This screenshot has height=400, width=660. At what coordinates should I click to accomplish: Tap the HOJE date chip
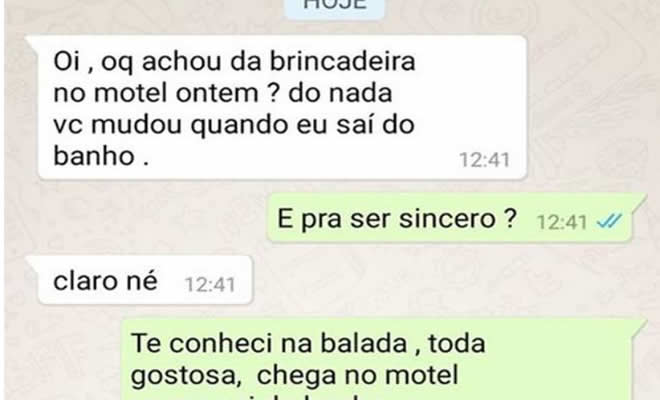coord(335,8)
